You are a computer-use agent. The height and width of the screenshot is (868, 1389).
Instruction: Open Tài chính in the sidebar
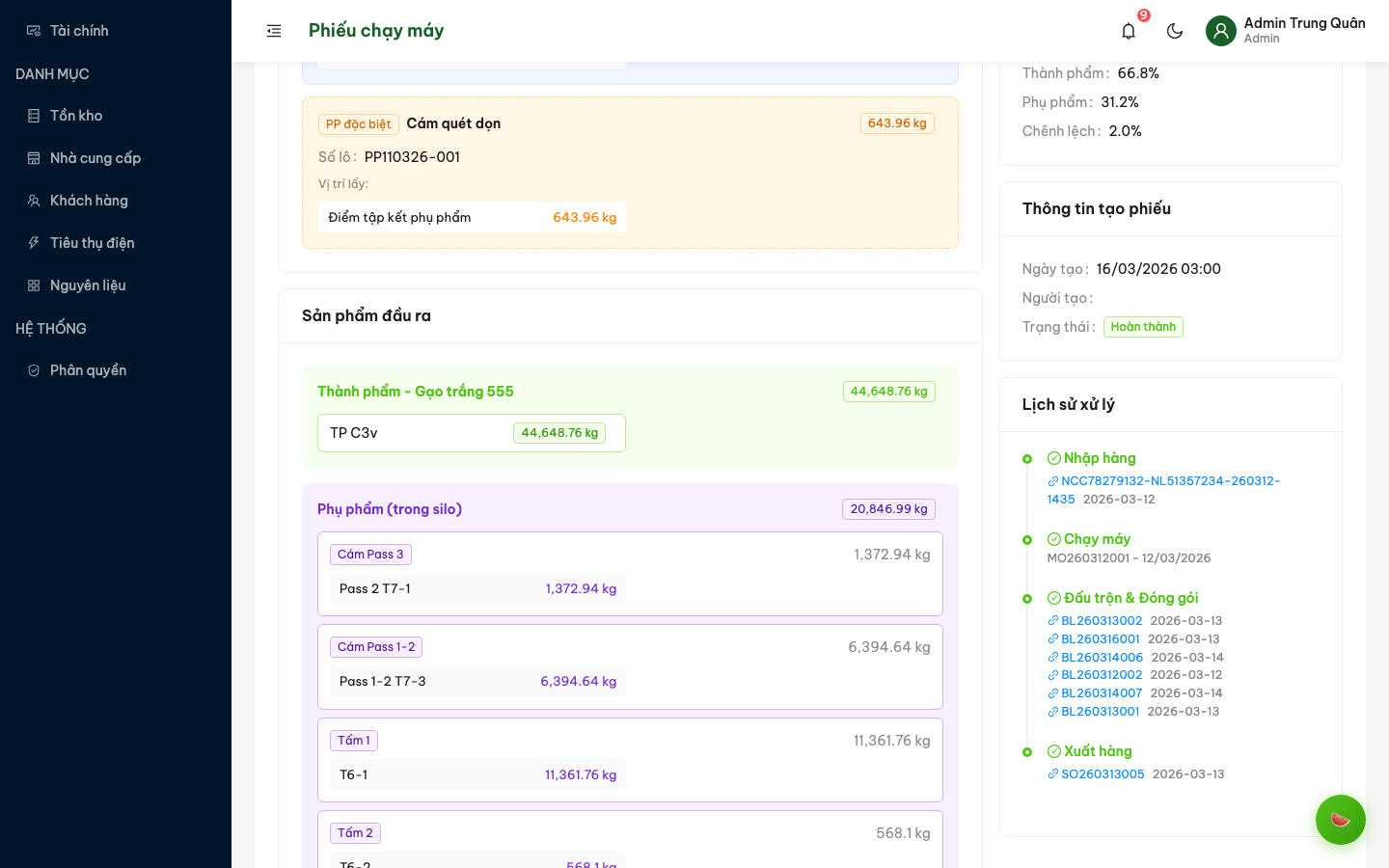click(x=79, y=31)
